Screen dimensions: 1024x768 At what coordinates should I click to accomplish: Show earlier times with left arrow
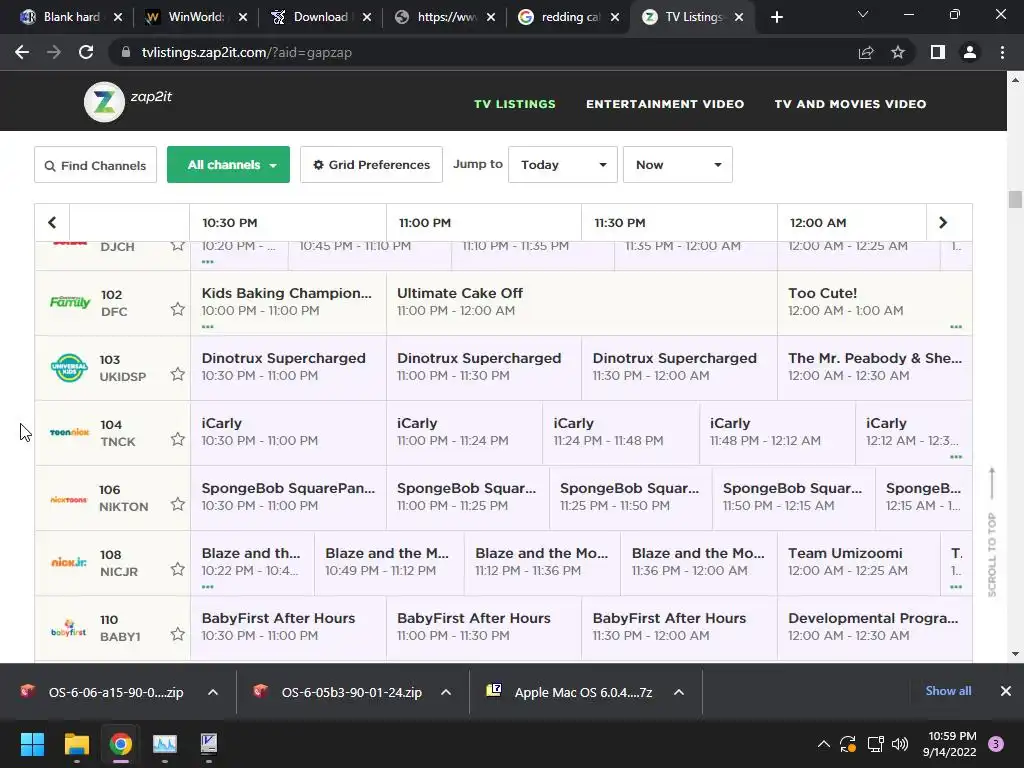52,223
